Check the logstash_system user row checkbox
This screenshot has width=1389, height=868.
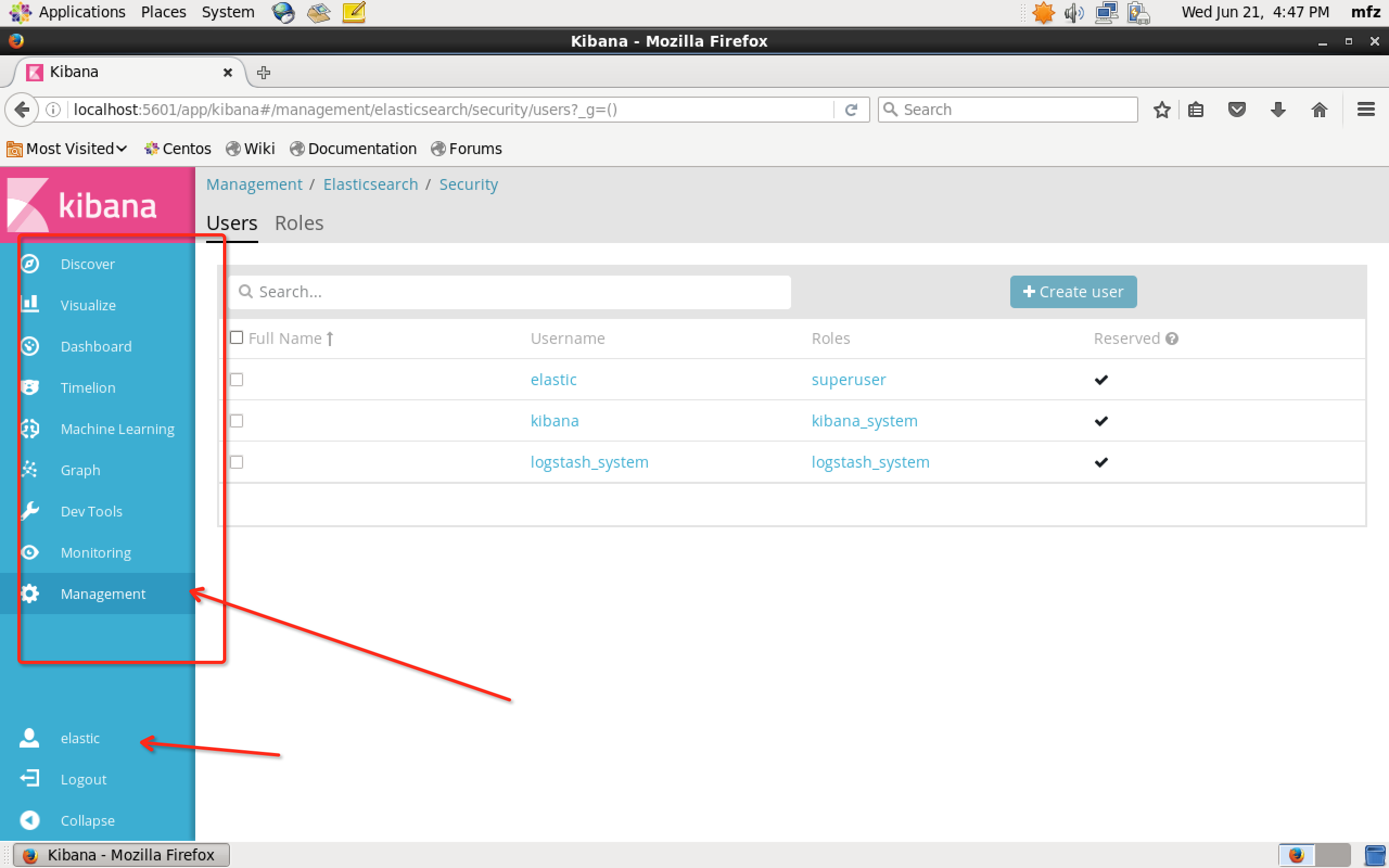point(237,462)
